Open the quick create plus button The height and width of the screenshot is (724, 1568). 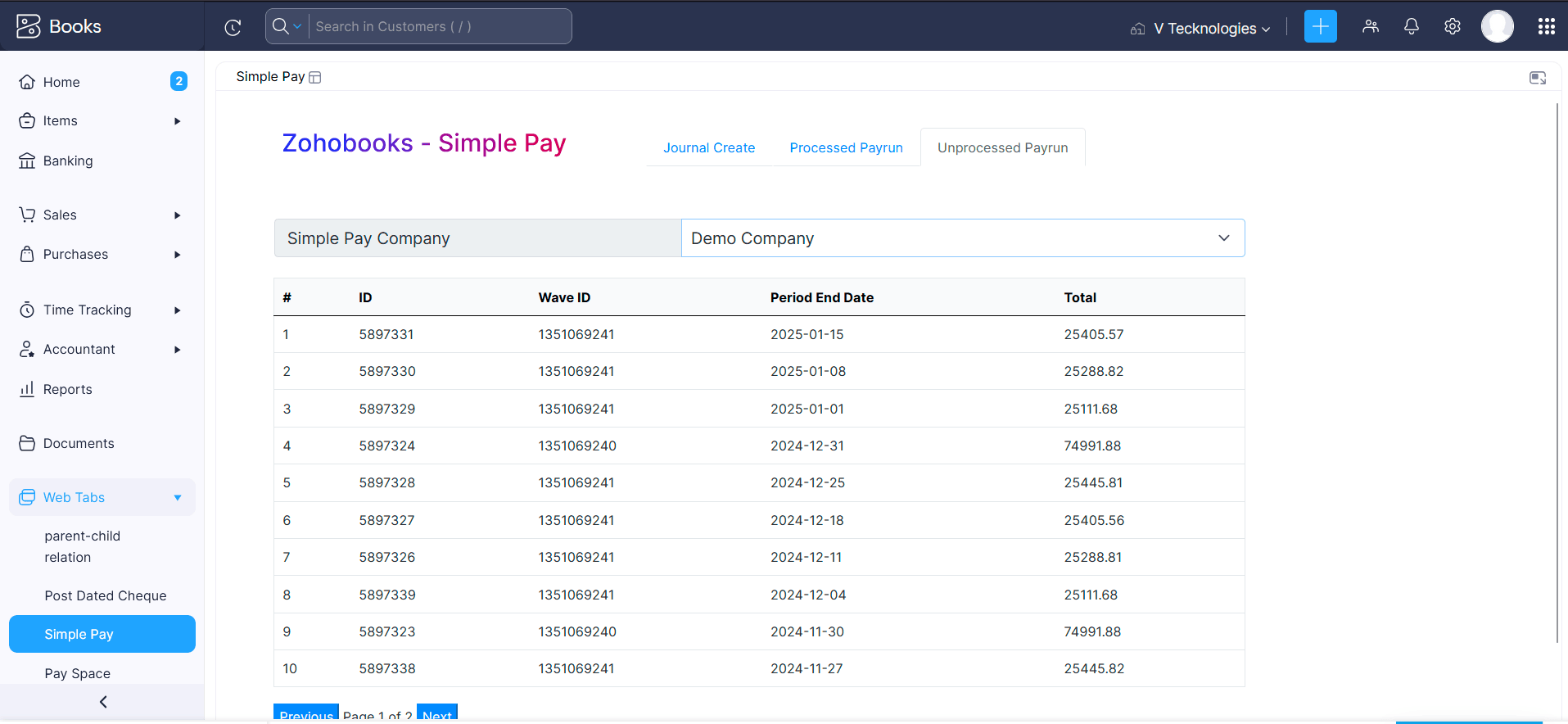(1320, 26)
